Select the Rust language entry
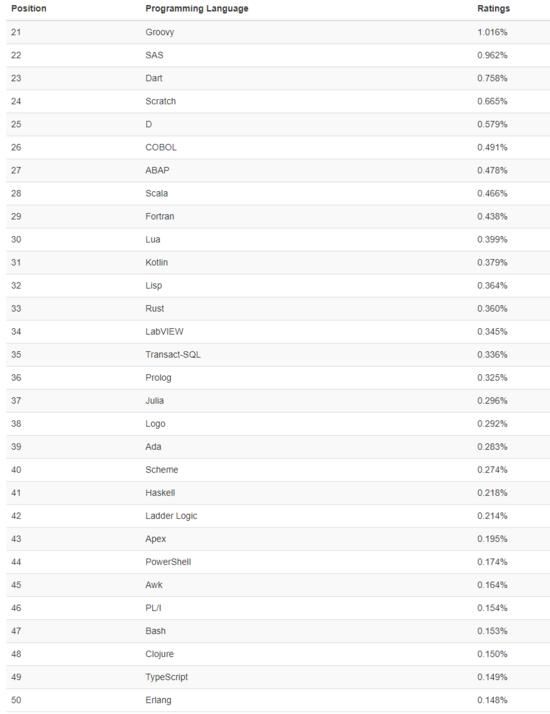Viewport: 550px width, 714px height. [154, 308]
